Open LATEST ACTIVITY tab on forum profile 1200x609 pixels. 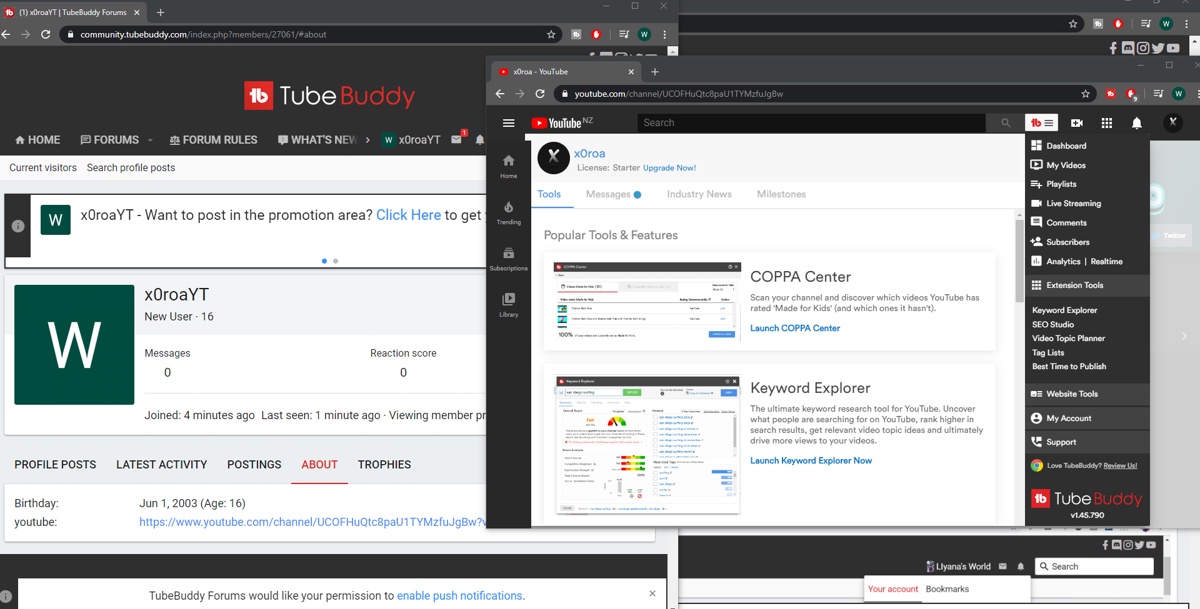pyautogui.click(x=161, y=465)
